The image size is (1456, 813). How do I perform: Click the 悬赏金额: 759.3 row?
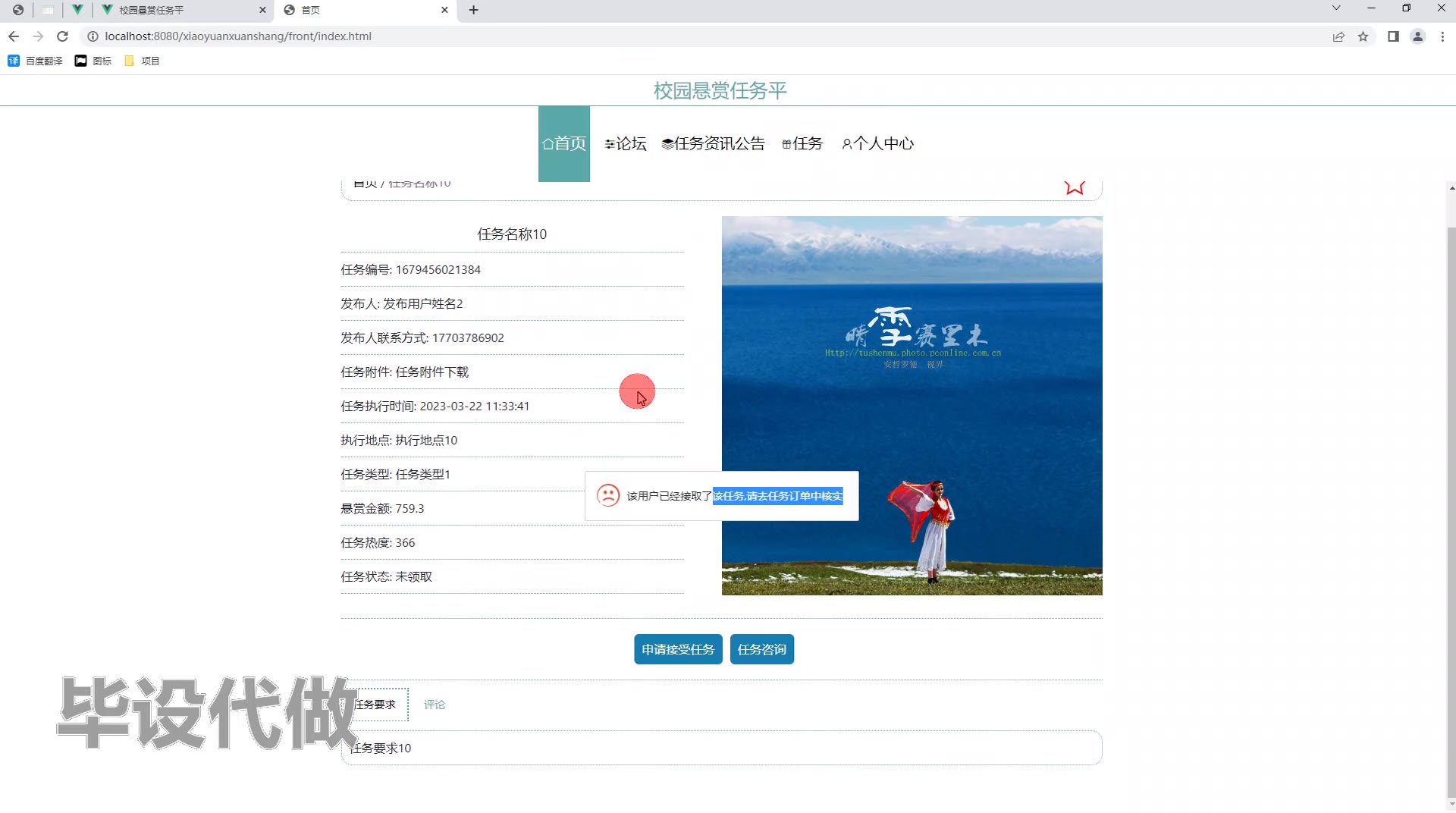click(x=512, y=508)
